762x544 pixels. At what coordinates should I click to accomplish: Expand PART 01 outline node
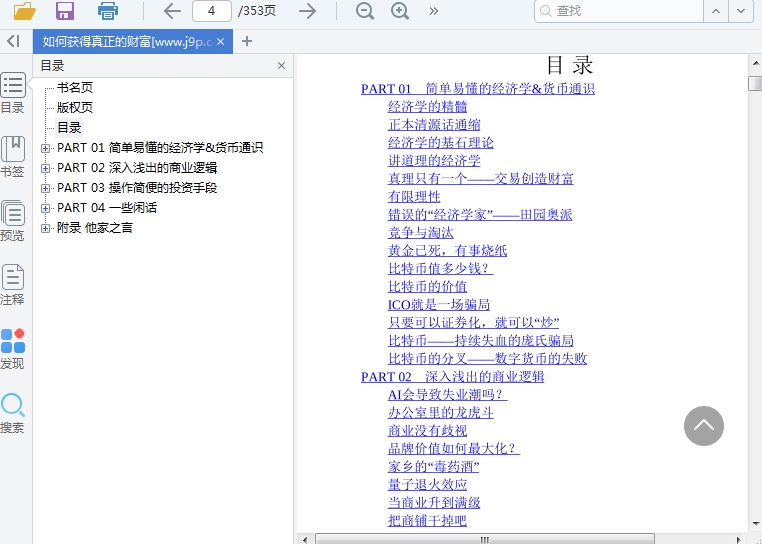coord(45,148)
